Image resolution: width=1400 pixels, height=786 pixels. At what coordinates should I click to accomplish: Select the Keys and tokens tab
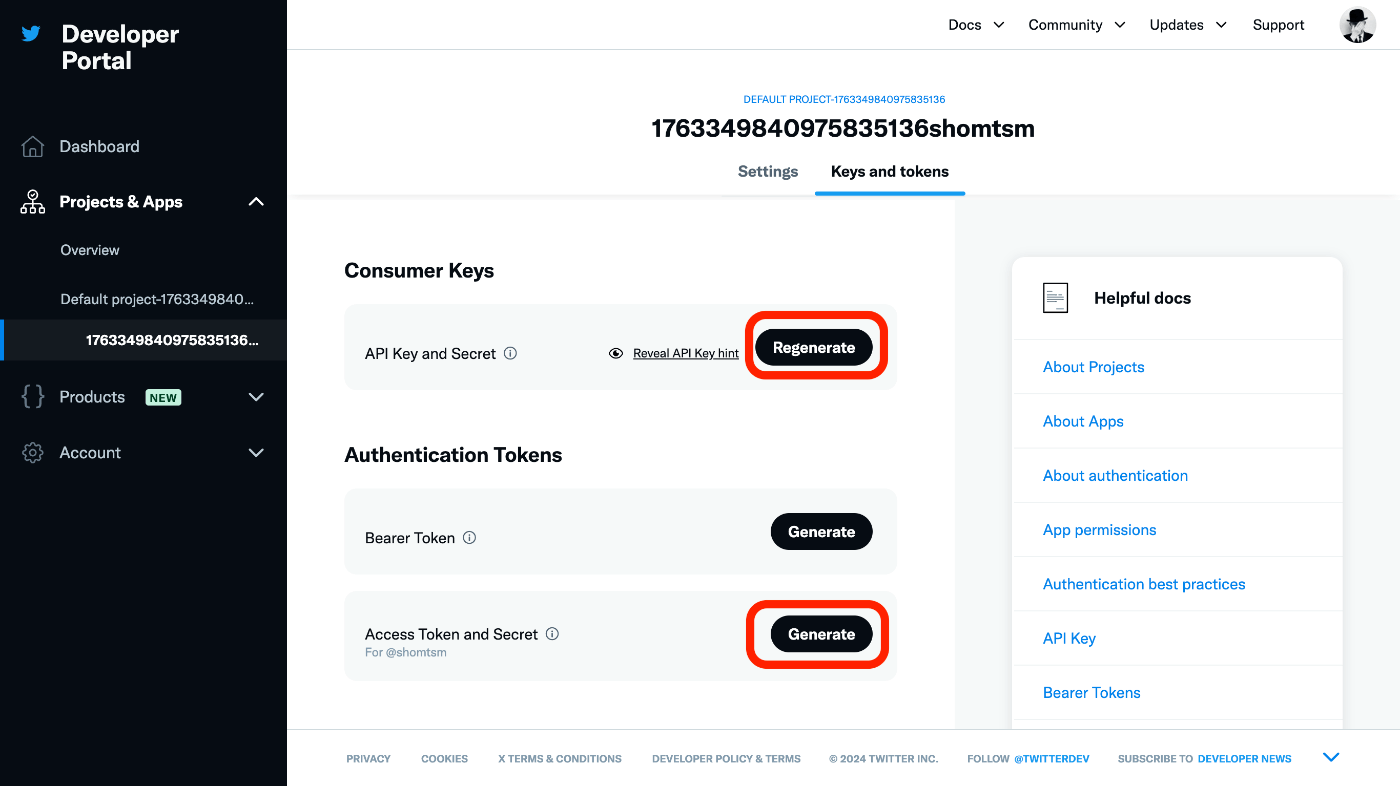click(x=890, y=171)
